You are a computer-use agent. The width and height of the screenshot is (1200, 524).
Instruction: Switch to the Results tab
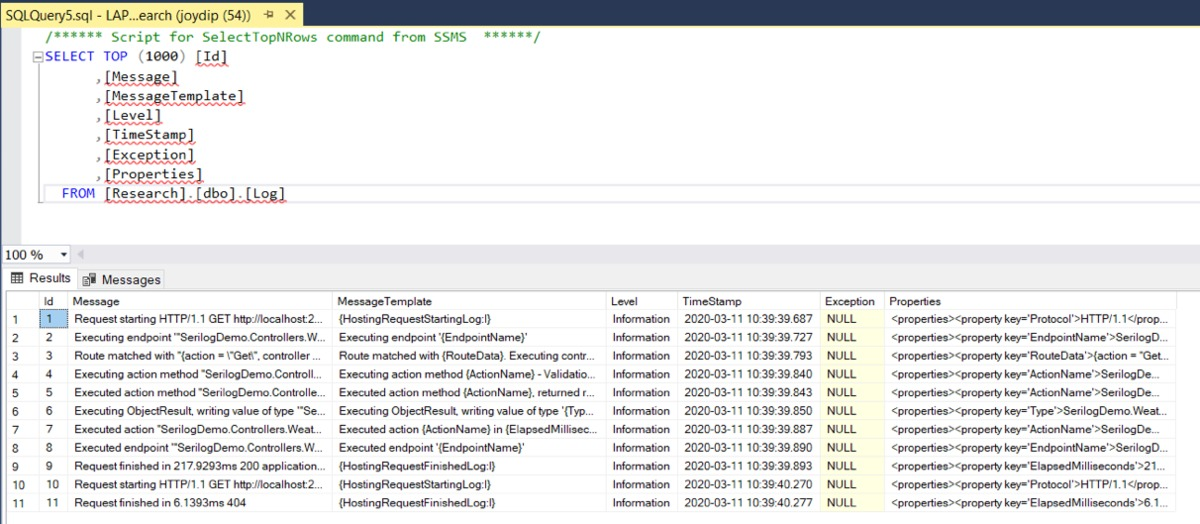tap(41, 279)
